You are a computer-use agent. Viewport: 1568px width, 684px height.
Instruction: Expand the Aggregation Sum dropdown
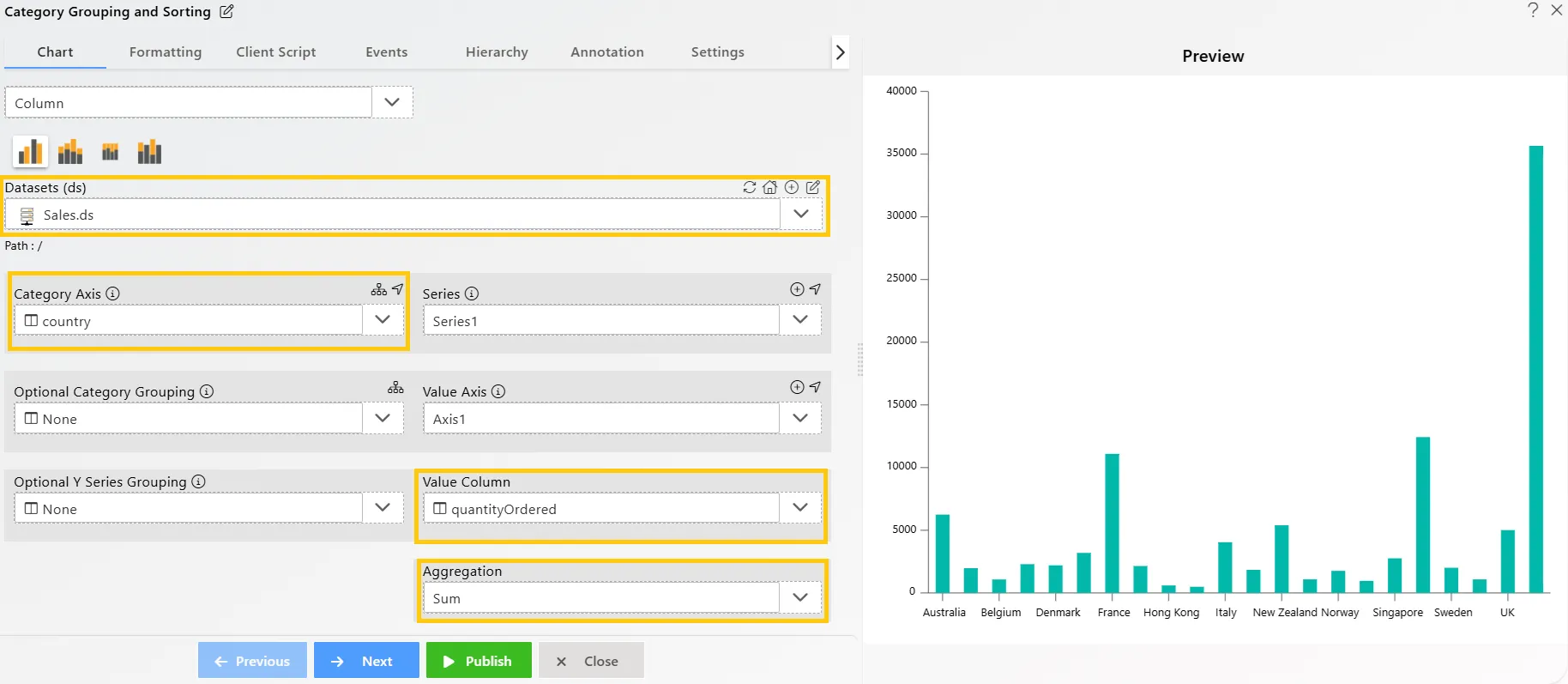(800, 598)
